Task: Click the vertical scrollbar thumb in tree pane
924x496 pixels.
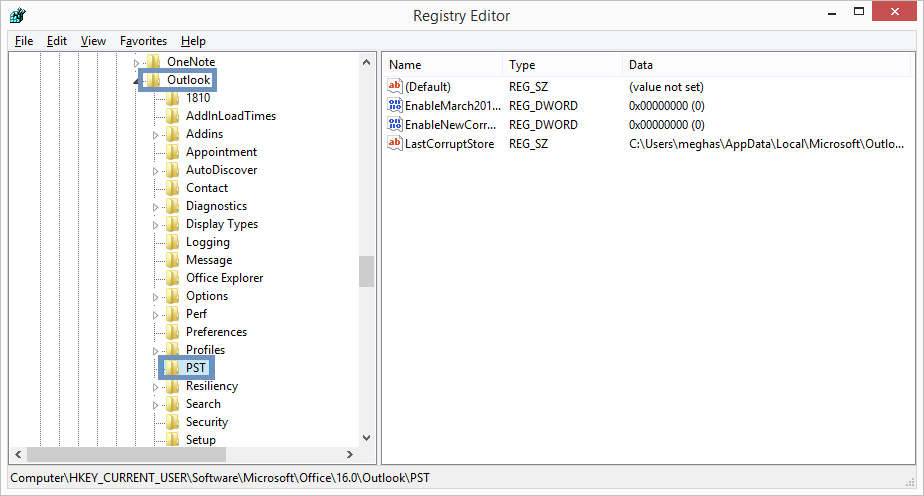Action: coord(367,271)
